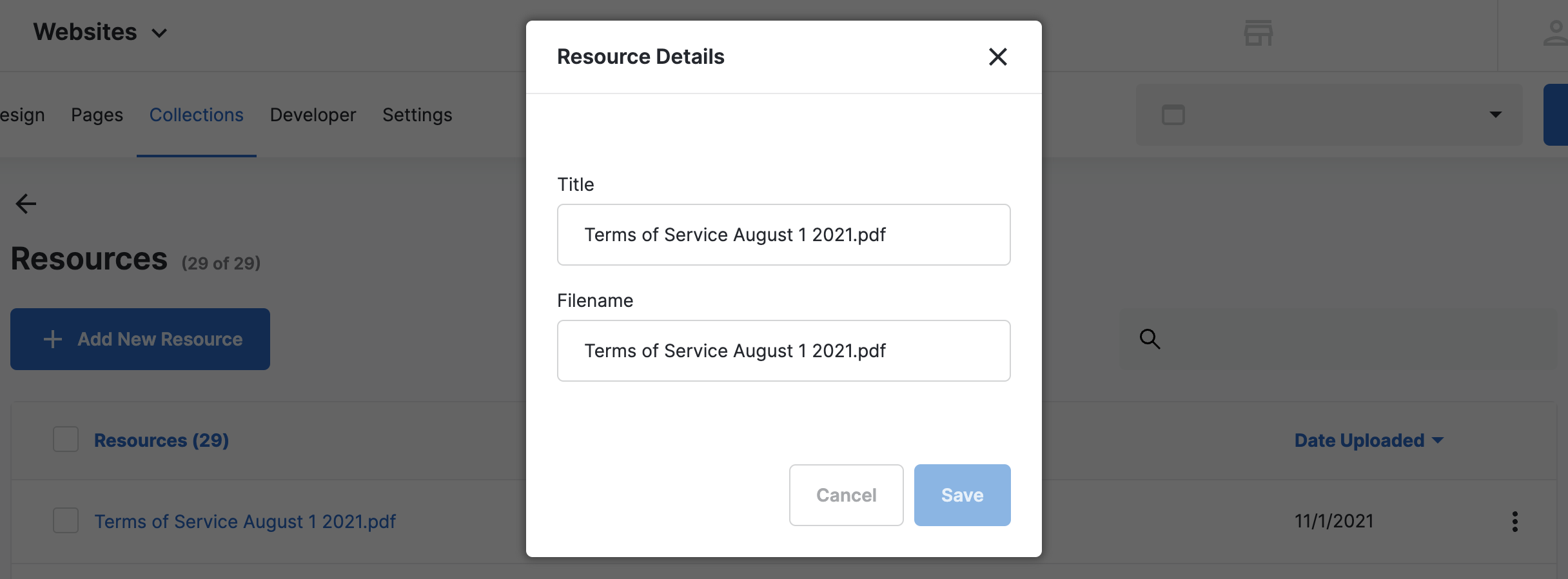Expand the Websites dropdown chevron
Viewport: 1568px width, 579px height.
pyautogui.click(x=159, y=33)
